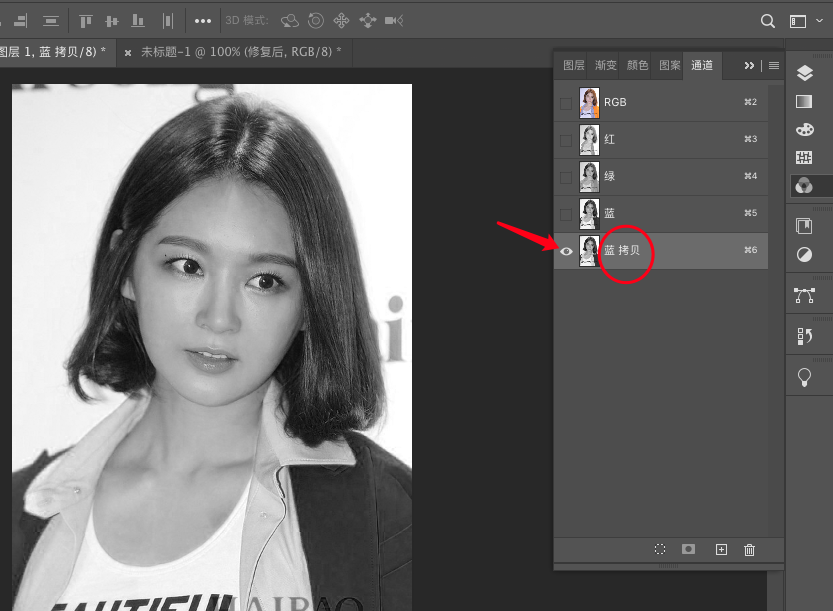
Task: Open the Channels panel flyout menu
Action: (x=773, y=66)
